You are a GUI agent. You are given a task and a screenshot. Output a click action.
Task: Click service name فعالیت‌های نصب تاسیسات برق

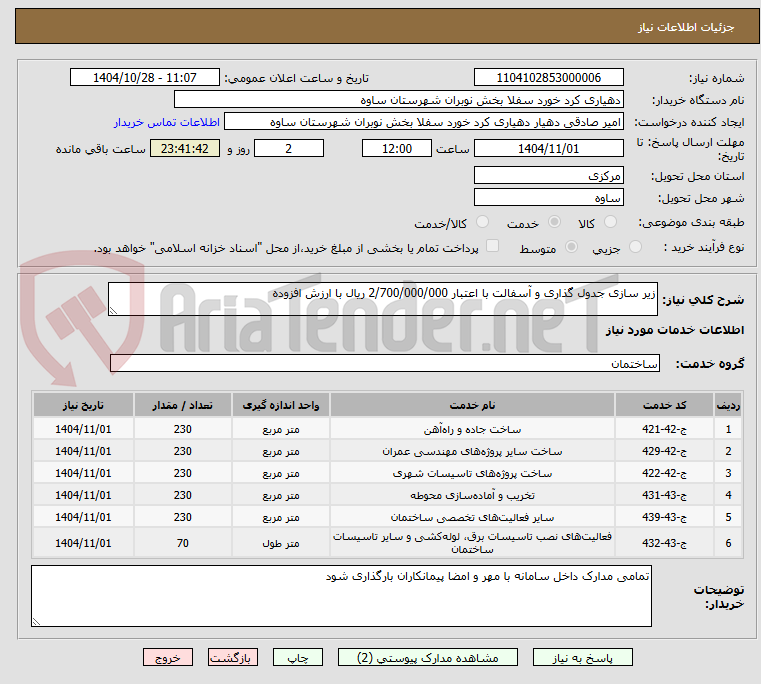click(x=472, y=543)
